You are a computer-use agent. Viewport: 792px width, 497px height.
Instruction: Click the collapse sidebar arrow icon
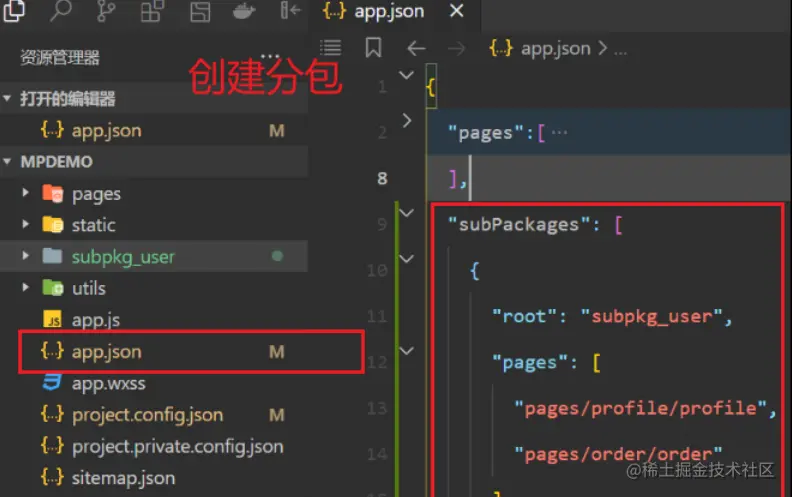[x=290, y=10]
